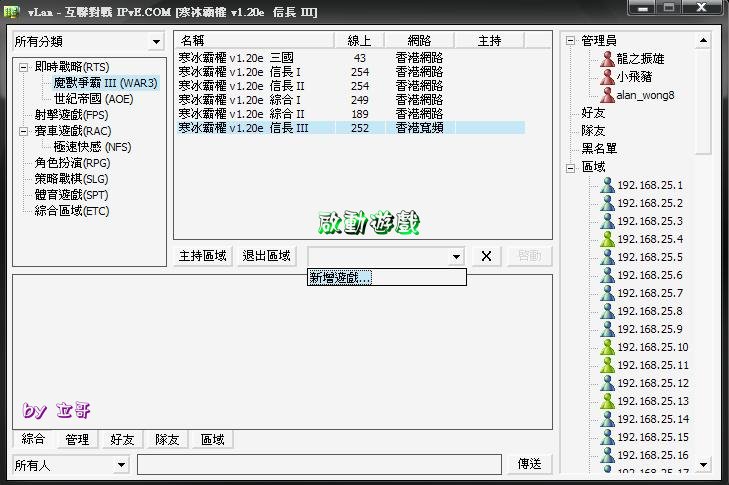Click the chat message input field
The image size is (729, 485).
point(319,465)
